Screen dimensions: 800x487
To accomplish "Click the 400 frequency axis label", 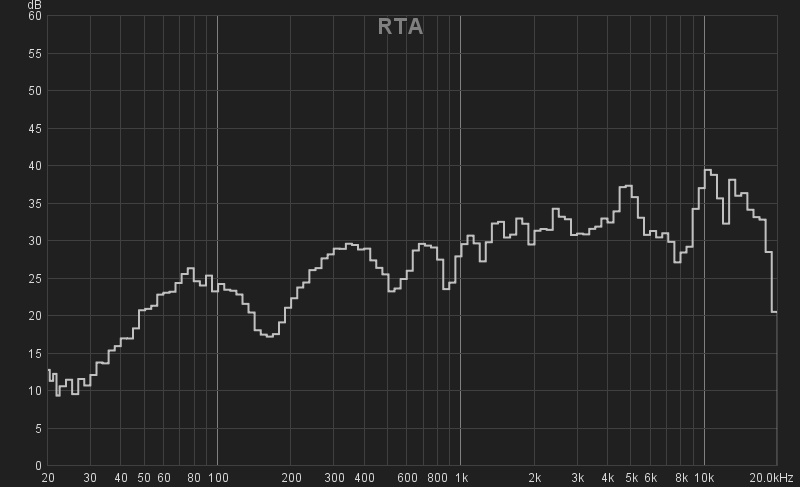I will (364, 478).
